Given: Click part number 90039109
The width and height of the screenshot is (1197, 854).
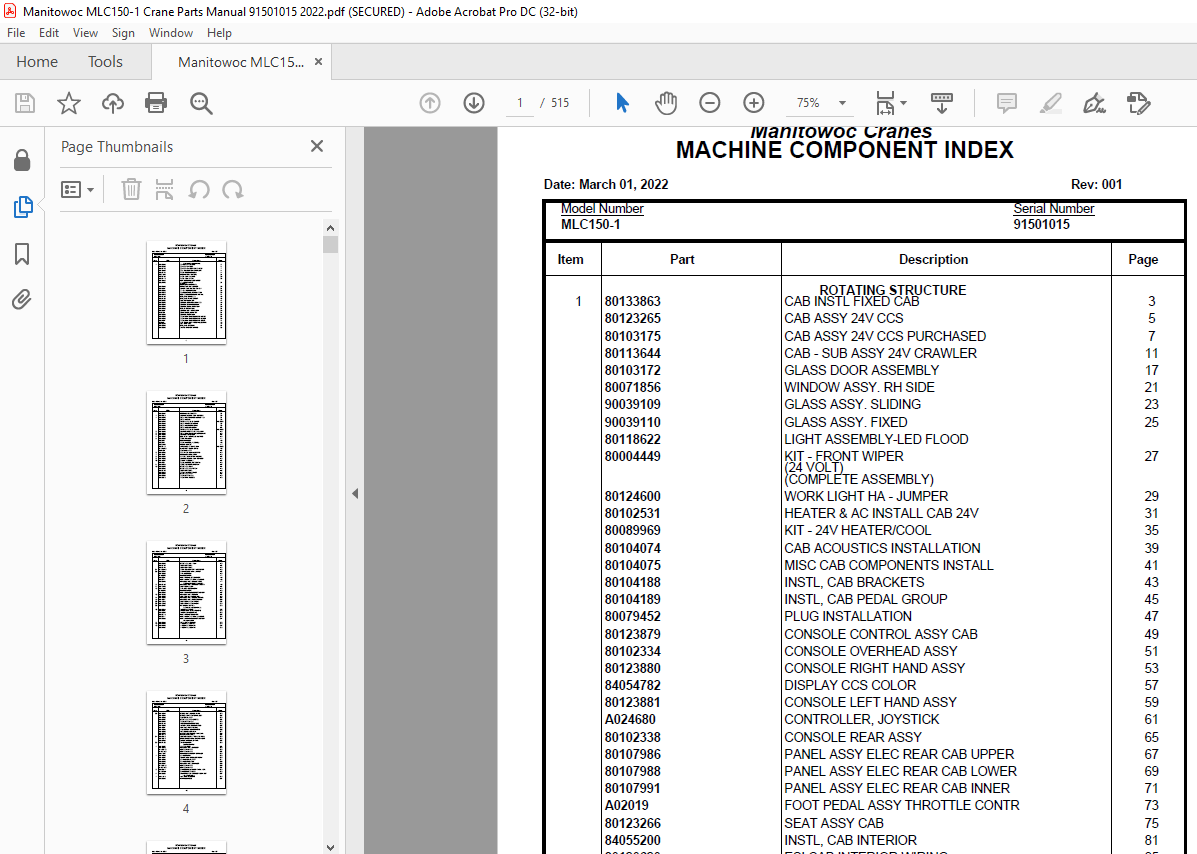Looking at the screenshot, I should pos(633,404).
